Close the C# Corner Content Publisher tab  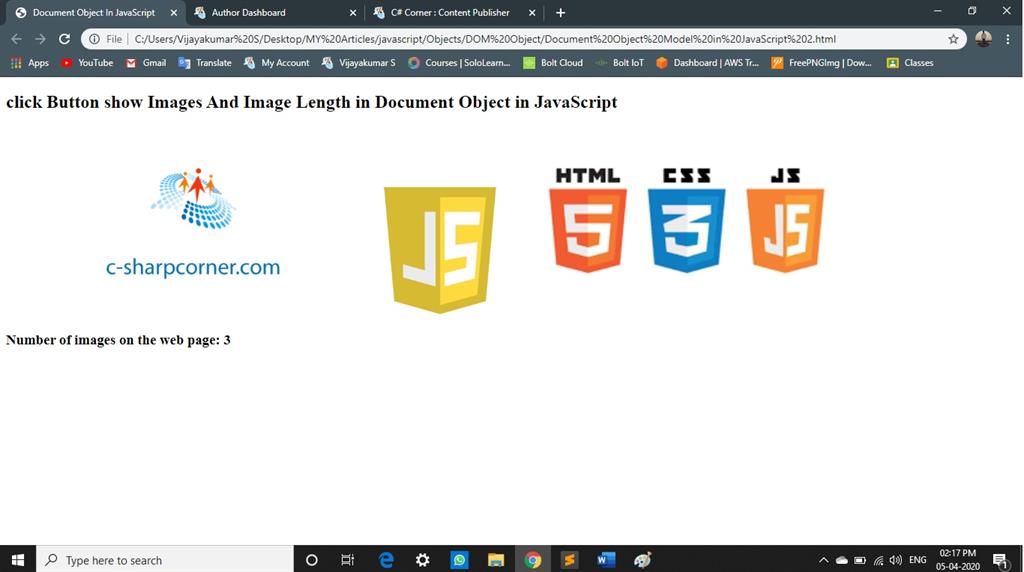(532, 12)
